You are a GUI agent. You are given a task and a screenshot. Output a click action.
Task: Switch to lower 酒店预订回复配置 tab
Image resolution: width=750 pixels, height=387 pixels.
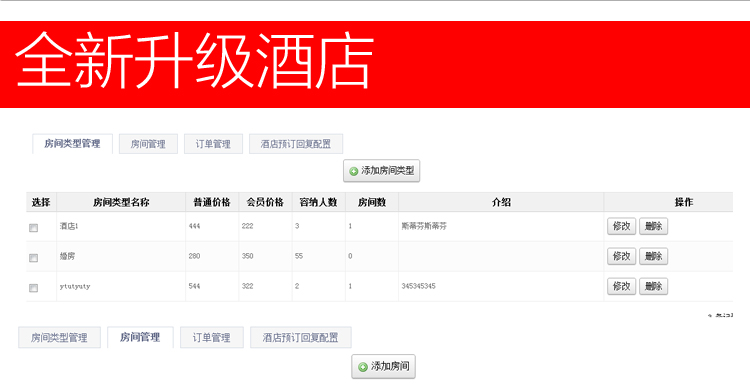point(300,338)
